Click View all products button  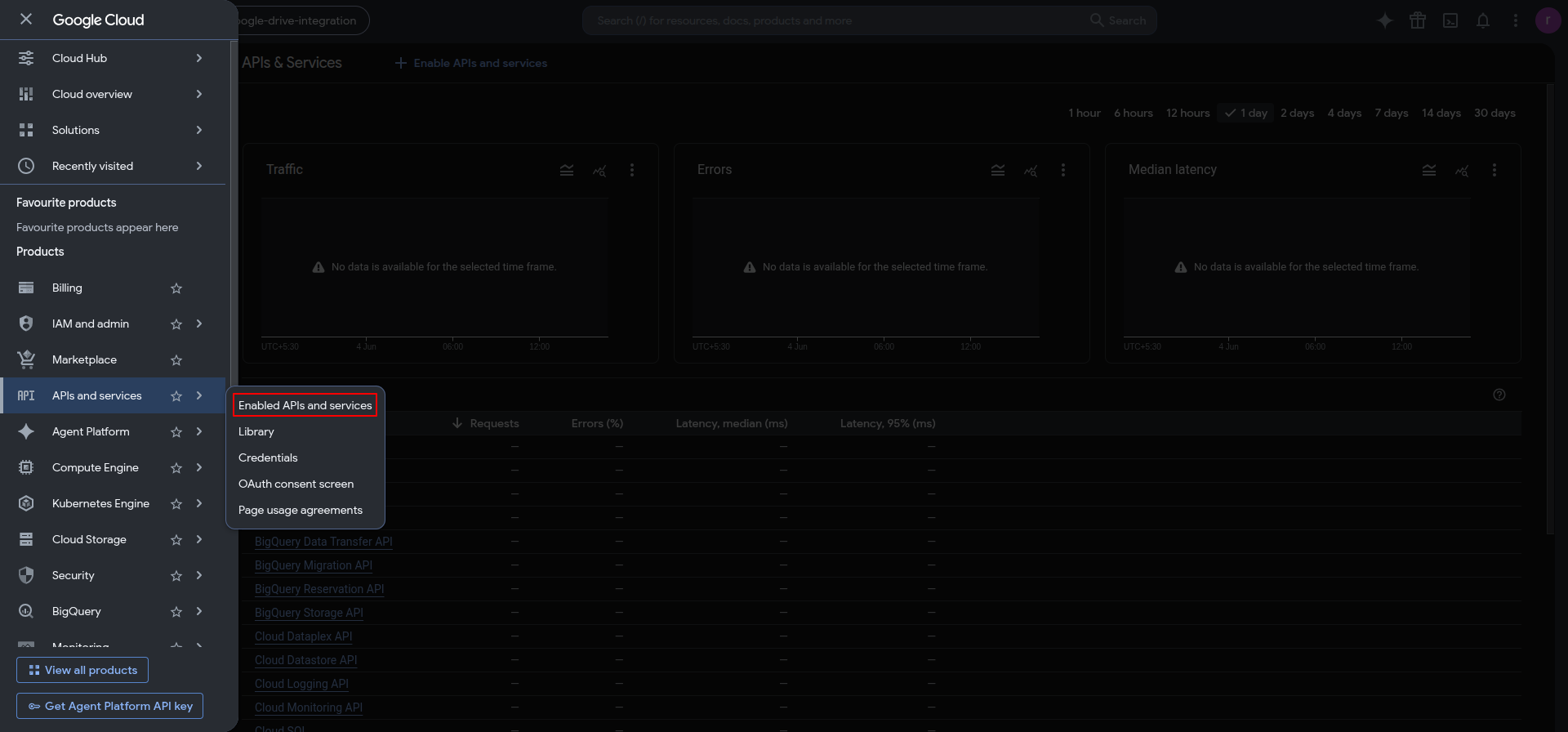click(x=82, y=670)
